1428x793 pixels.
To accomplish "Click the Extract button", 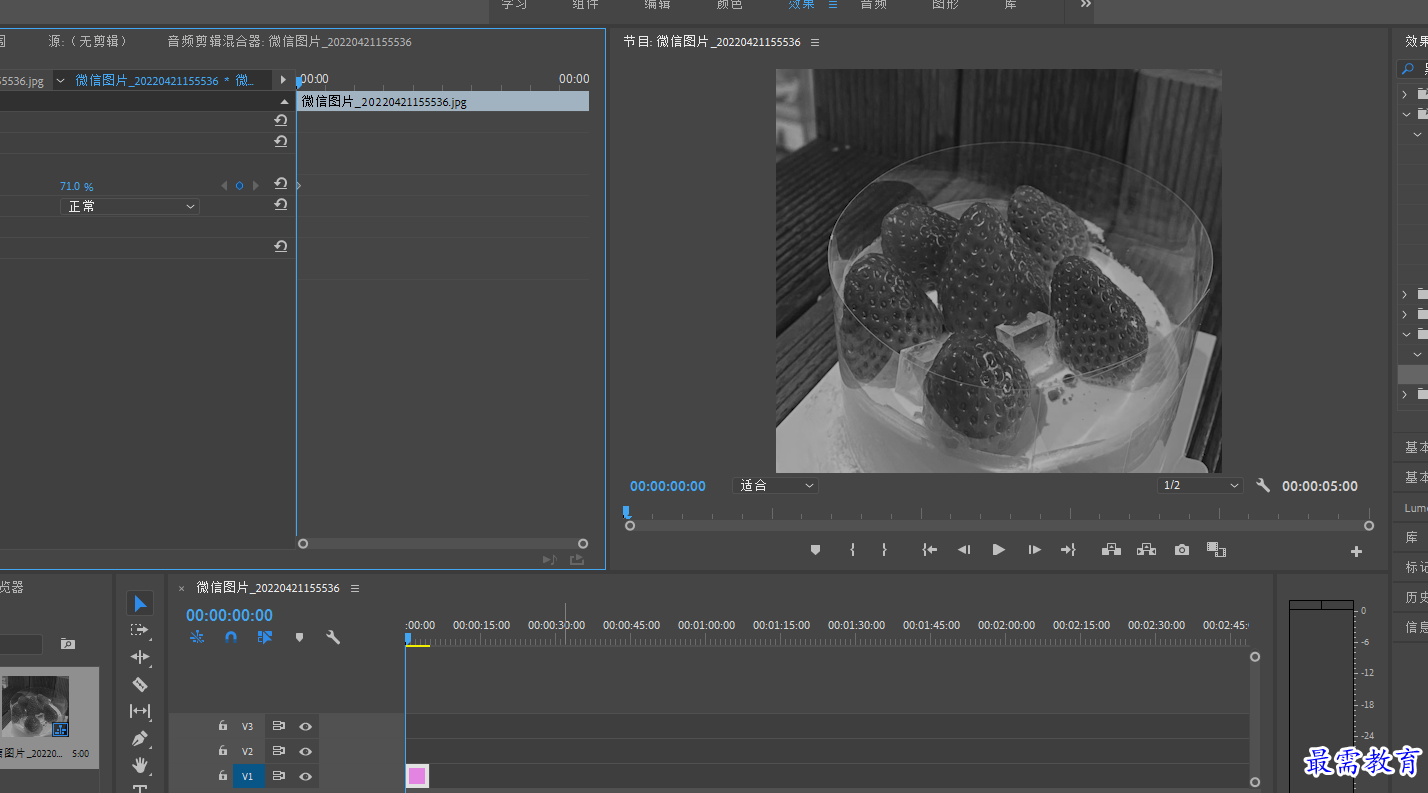I will (1146, 550).
